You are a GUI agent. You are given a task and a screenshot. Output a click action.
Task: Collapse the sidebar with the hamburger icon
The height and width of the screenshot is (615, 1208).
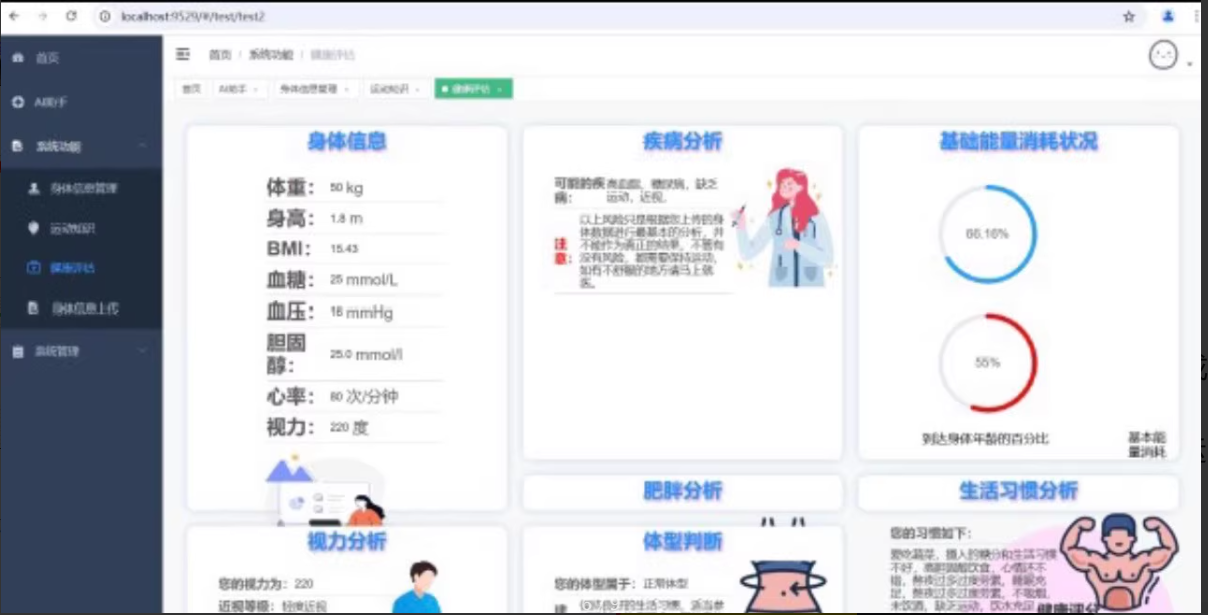[183, 54]
